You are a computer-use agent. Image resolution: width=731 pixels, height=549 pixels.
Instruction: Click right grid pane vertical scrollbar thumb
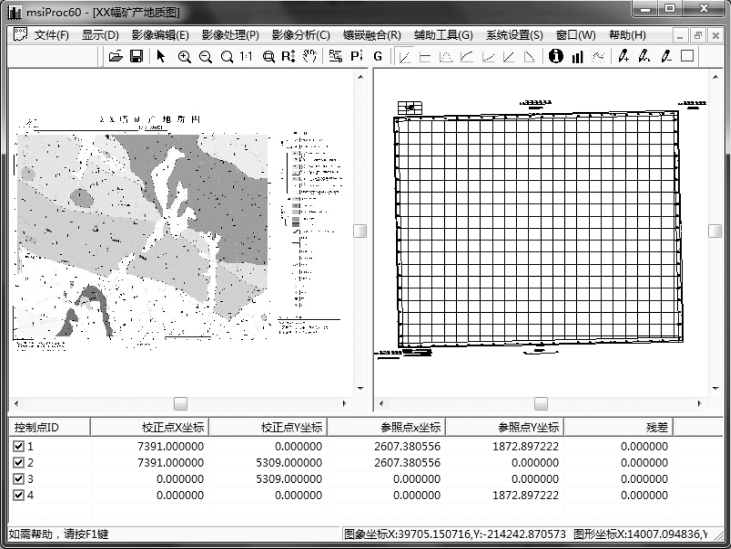715,231
